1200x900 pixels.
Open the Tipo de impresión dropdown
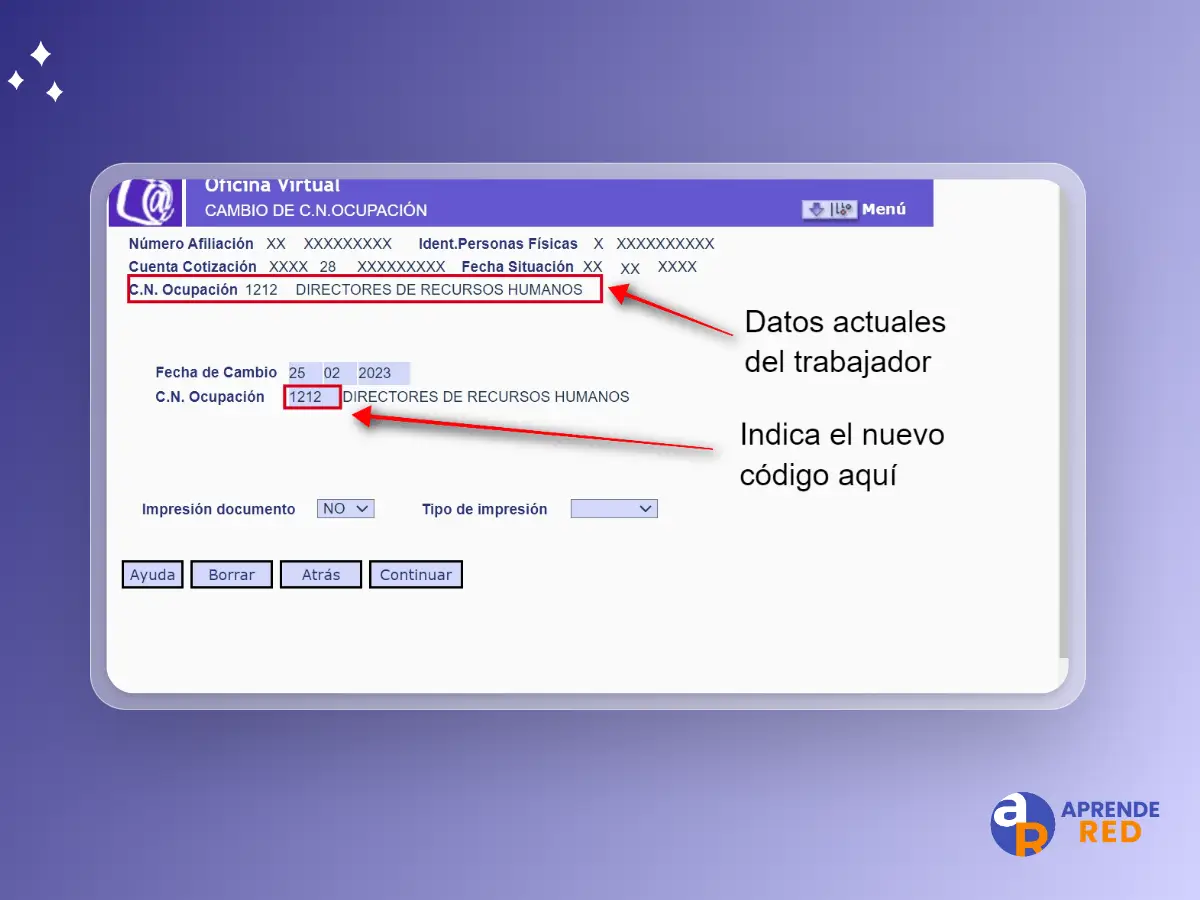click(x=614, y=508)
